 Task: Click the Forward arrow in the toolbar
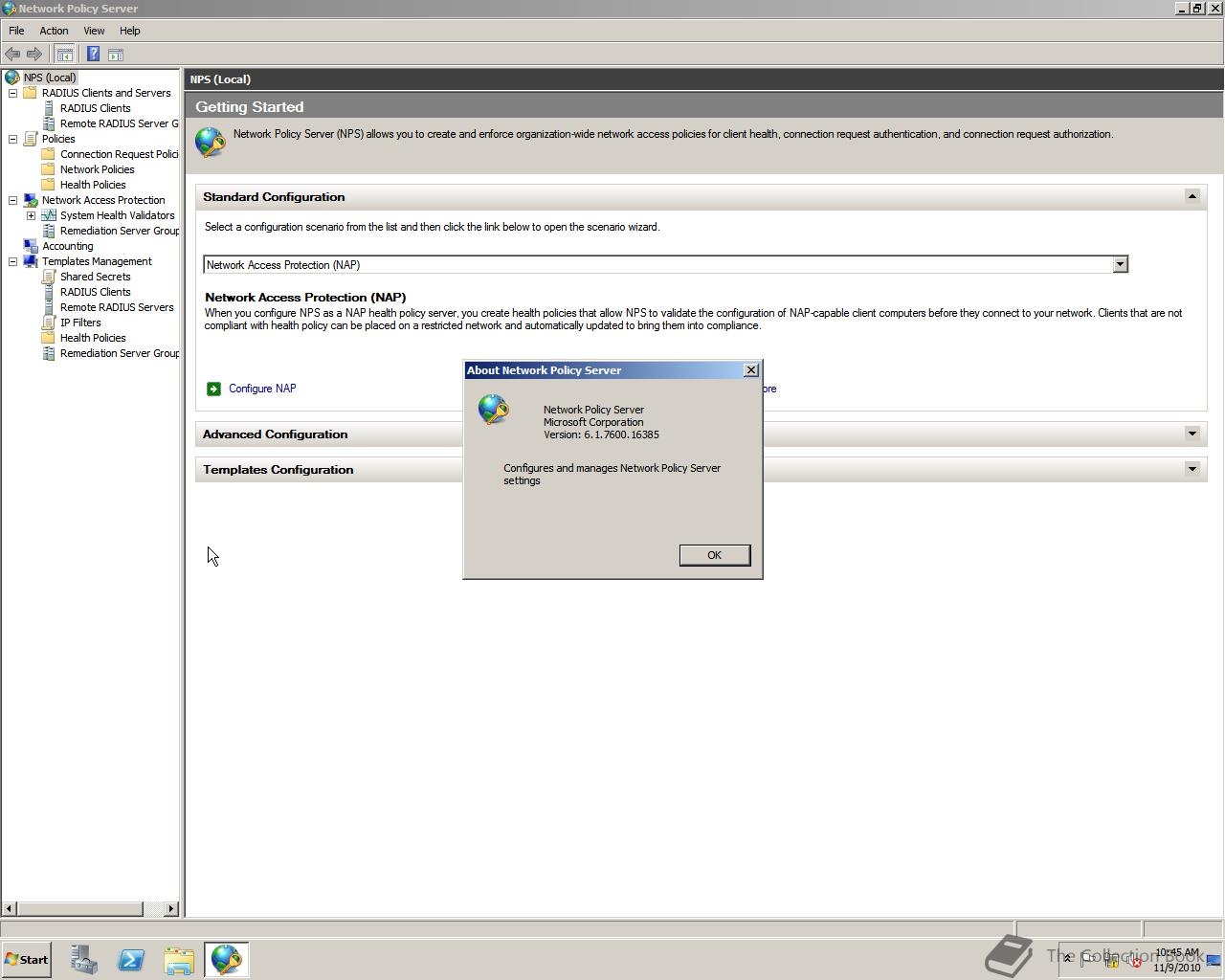[x=34, y=55]
